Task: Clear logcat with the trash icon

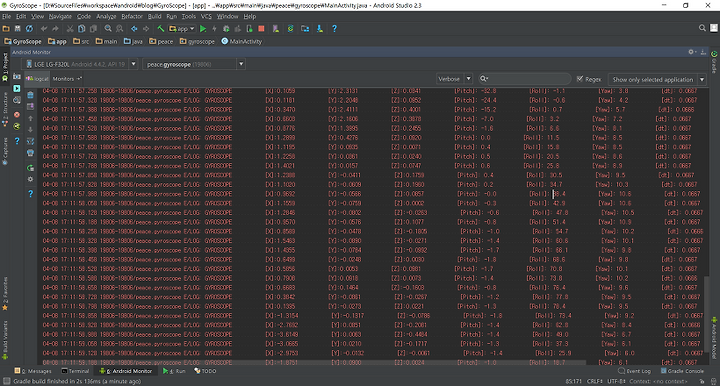Action: point(30,95)
